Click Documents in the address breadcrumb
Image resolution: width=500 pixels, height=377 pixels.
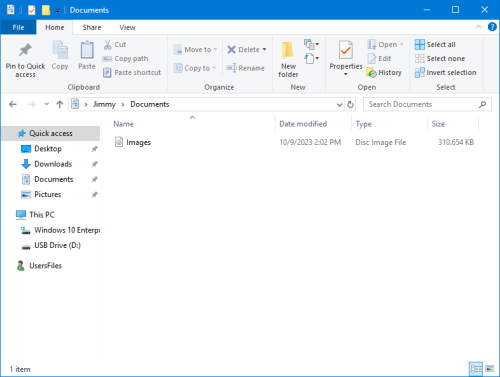150,104
